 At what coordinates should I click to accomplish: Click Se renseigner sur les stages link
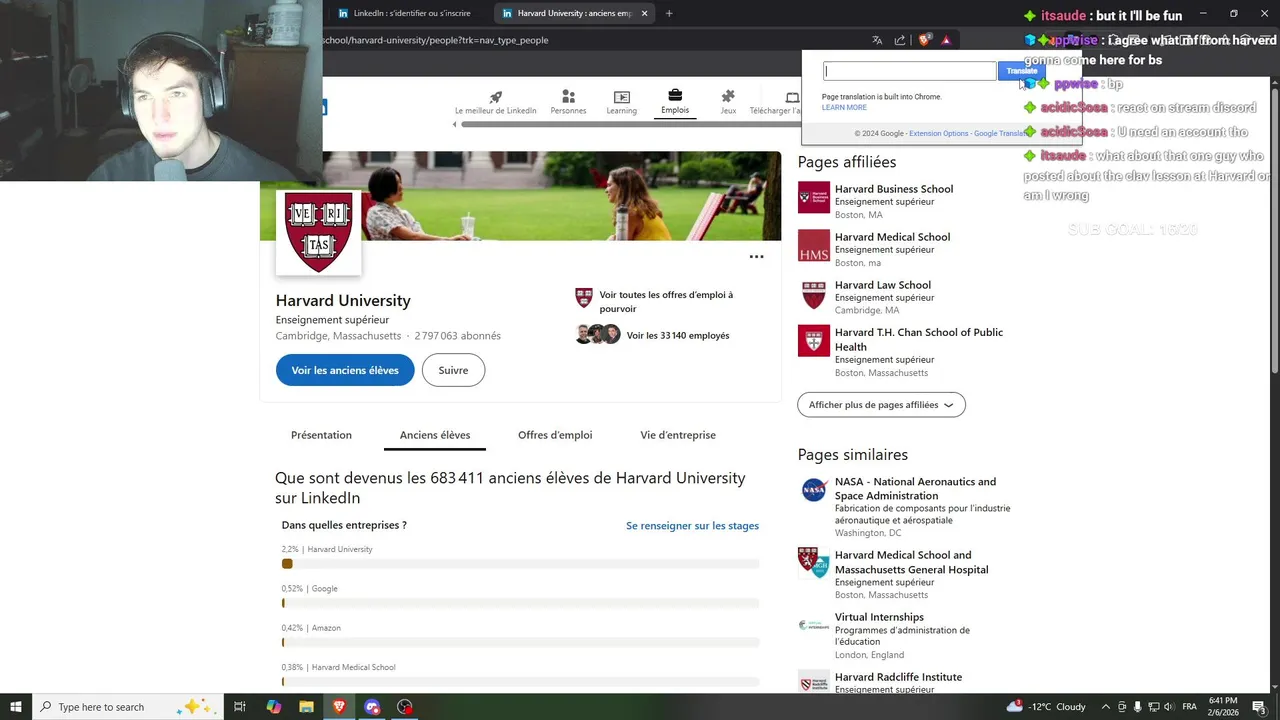(692, 526)
